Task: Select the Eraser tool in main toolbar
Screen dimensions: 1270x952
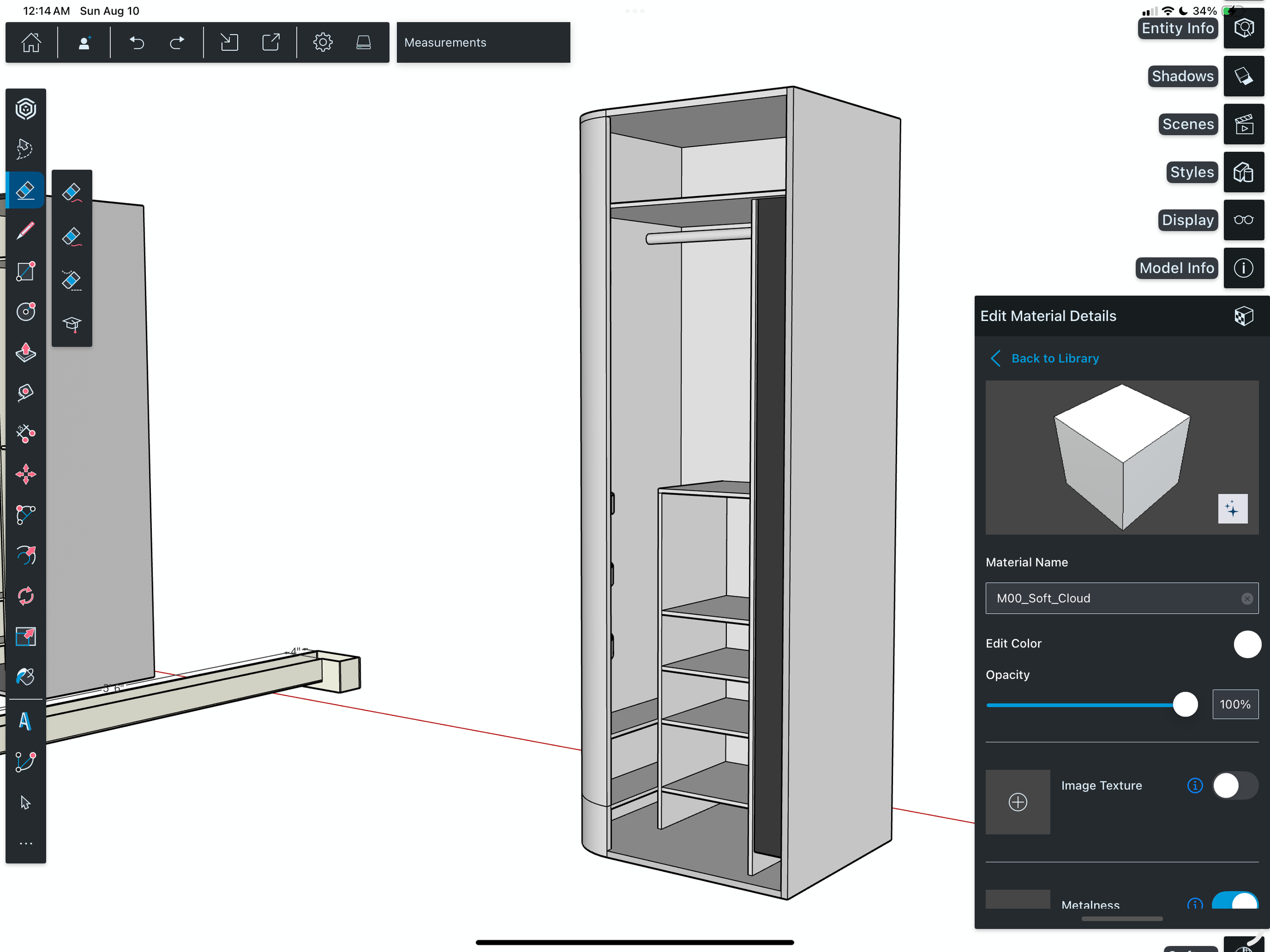Action: 26,190
